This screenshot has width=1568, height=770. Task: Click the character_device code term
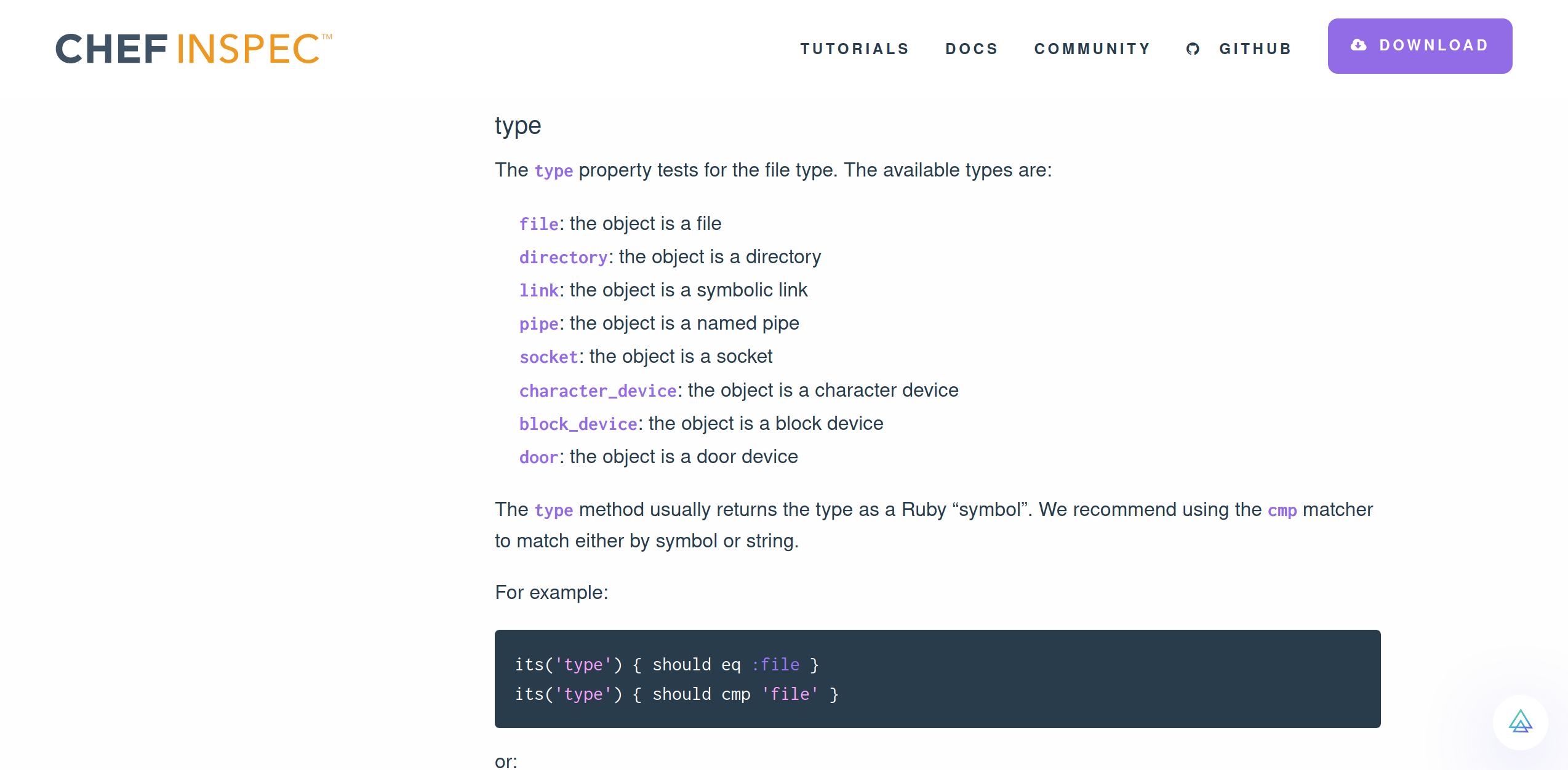click(597, 391)
